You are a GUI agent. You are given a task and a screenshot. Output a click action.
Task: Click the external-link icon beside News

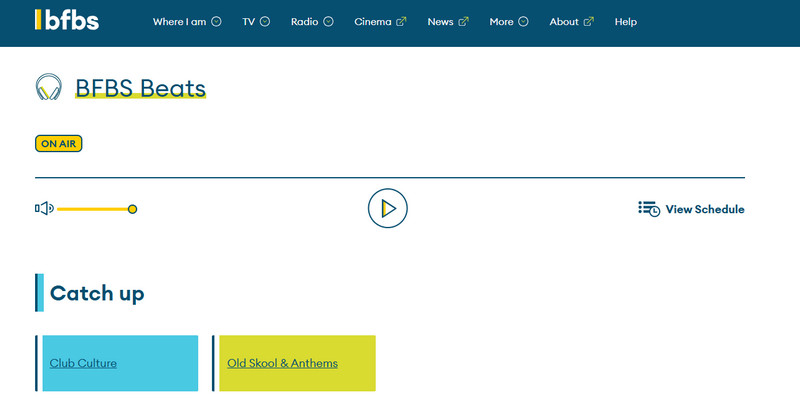coord(463,21)
